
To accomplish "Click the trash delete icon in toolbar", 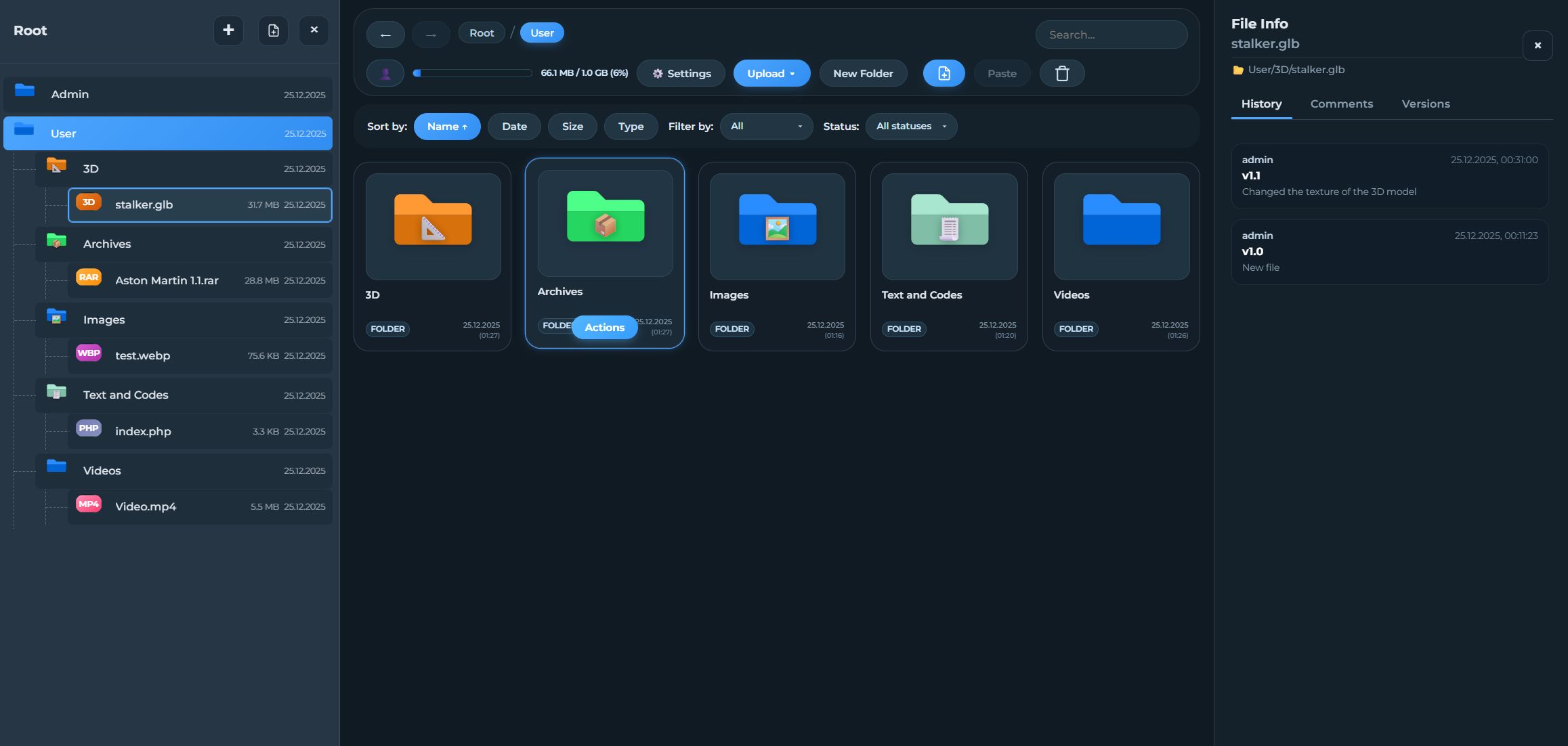I will [1061, 73].
